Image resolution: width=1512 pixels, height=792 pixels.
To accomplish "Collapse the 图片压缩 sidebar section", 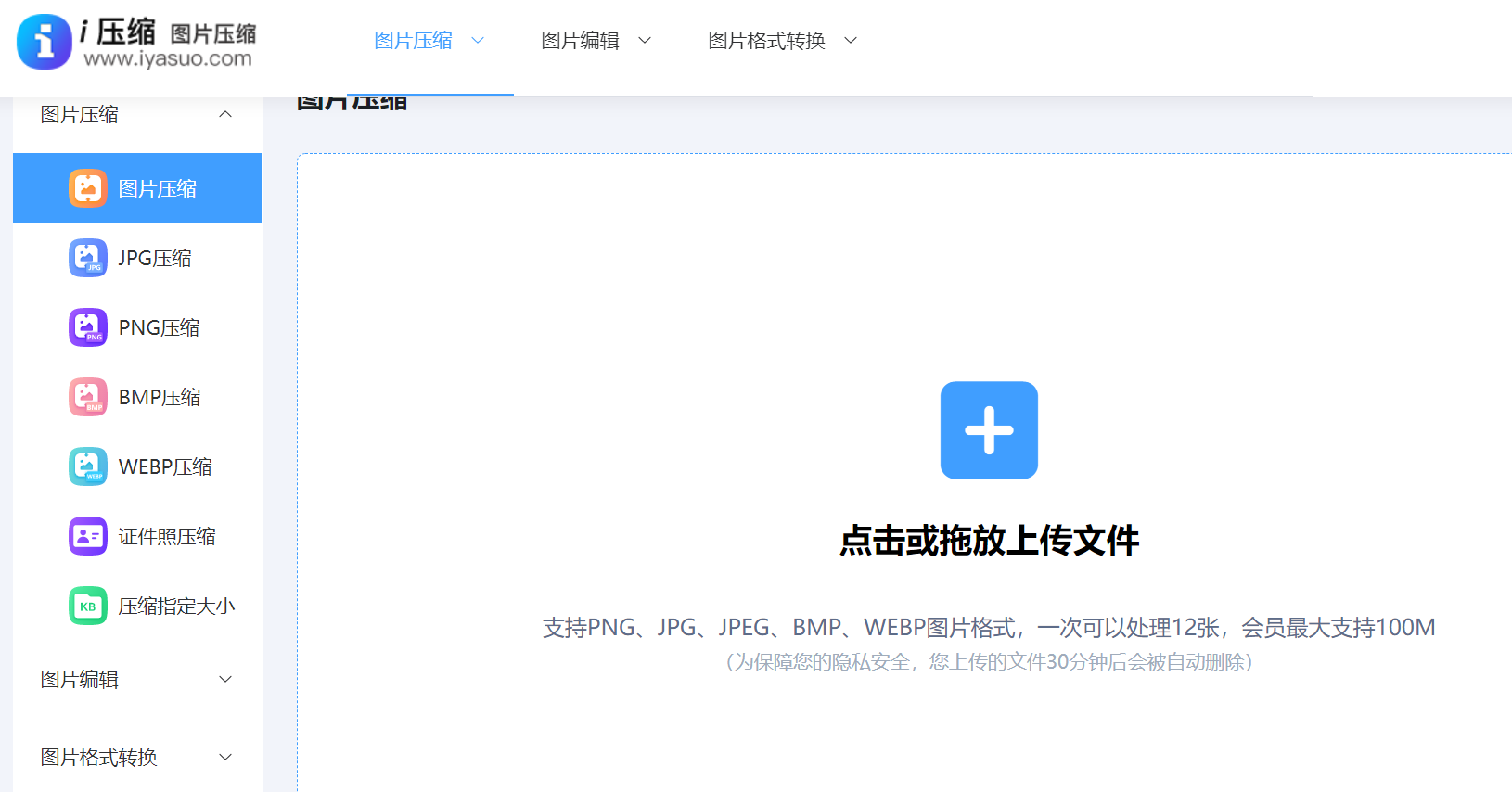I will (x=224, y=114).
